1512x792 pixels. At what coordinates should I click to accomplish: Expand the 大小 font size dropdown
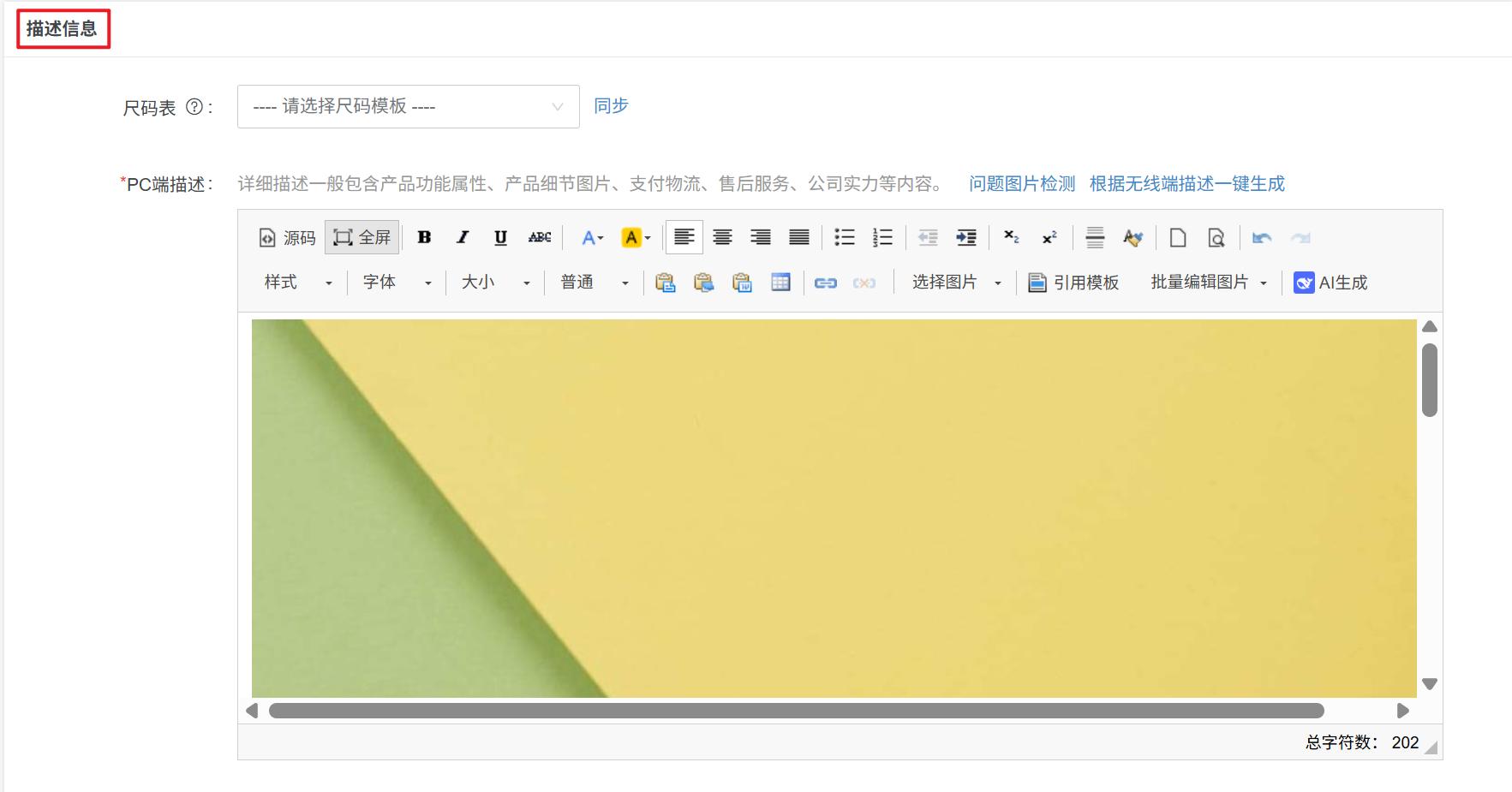(x=495, y=283)
